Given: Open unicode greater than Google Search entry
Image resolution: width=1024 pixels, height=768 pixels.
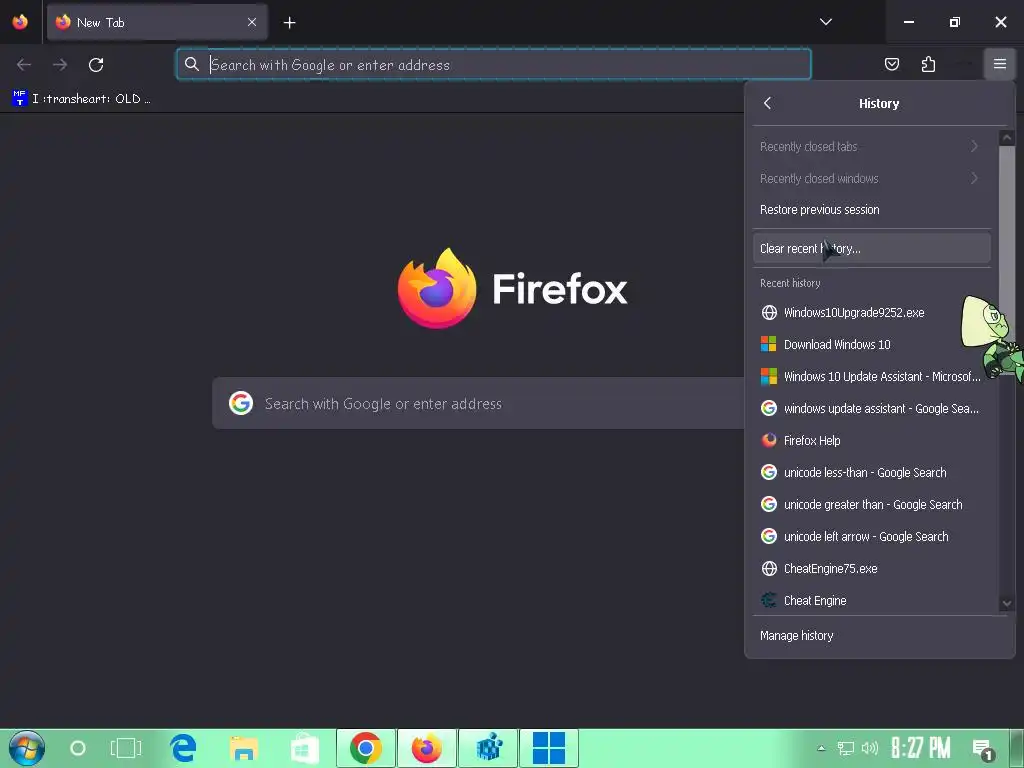Looking at the screenshot, I should (872, 504).
